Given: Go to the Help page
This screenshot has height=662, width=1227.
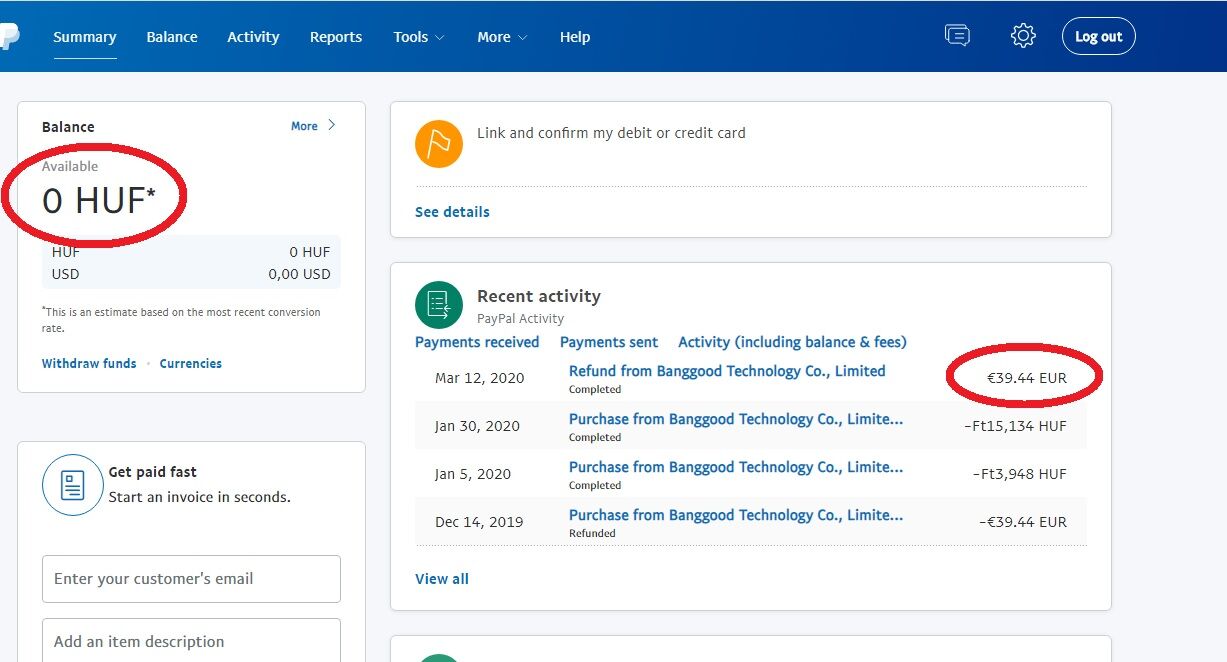Looking at the screenshot, I should pyautogui.click(x=575, y=37).
